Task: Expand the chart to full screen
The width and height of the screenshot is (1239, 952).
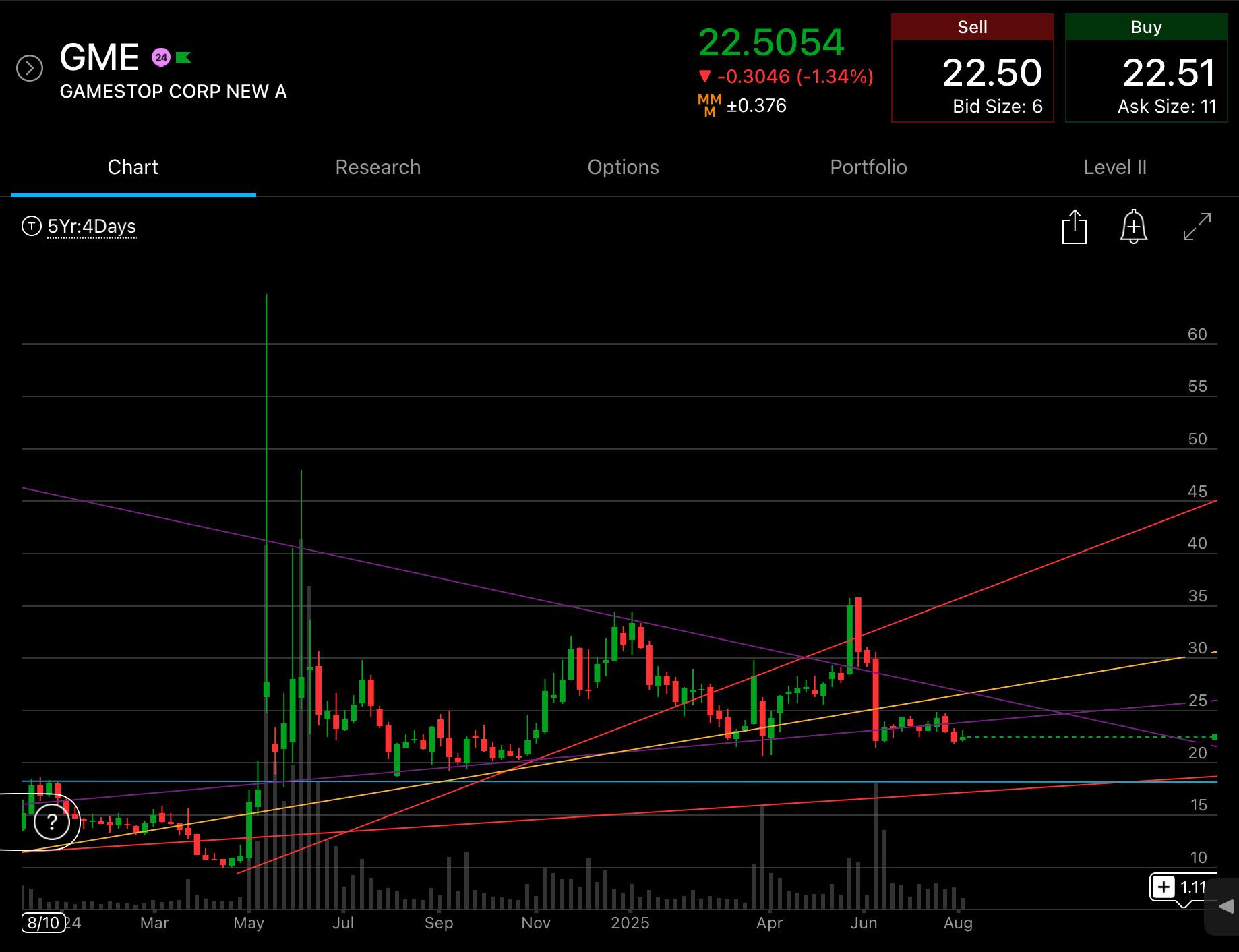Action: click(x=1197, y=227)
